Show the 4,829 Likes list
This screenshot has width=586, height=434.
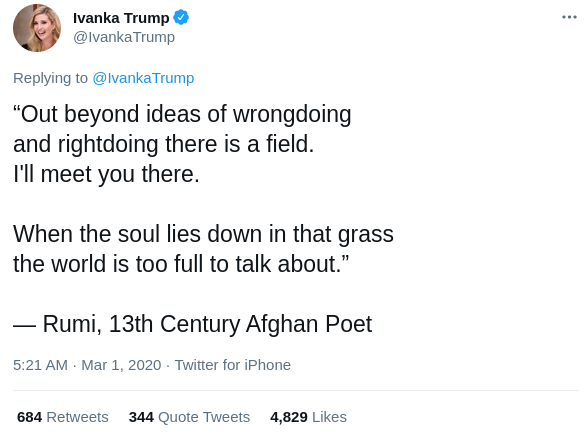pos(308,417)
